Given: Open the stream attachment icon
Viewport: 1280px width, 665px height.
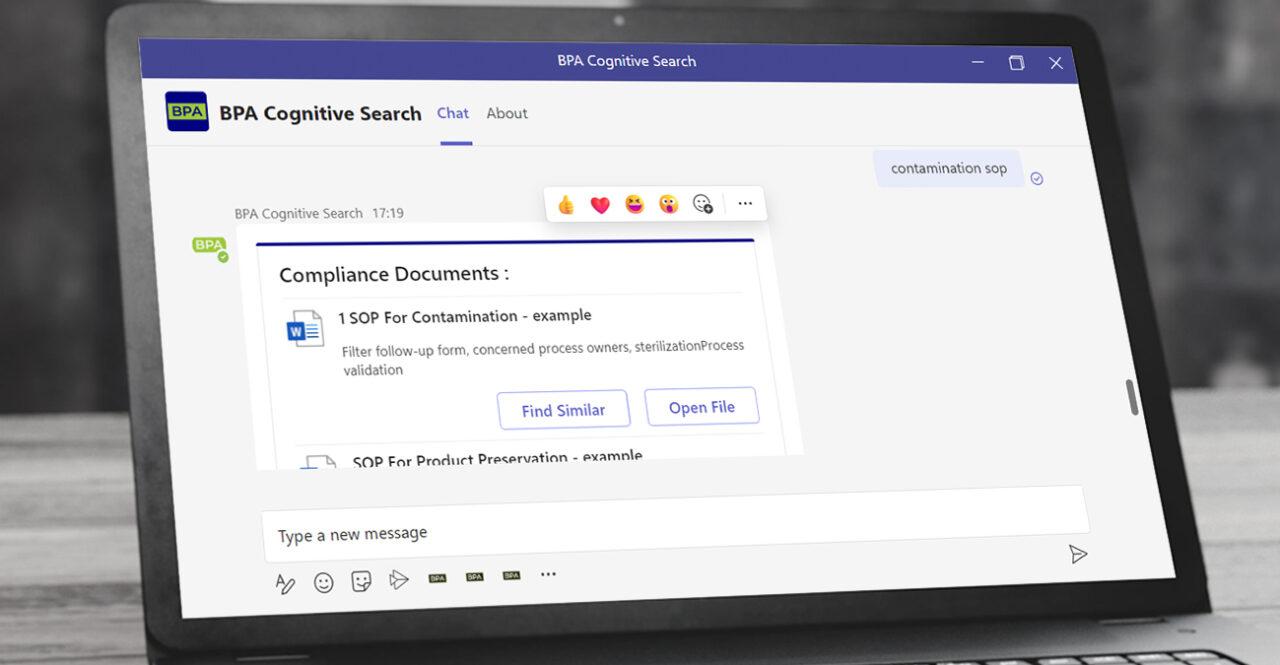Looking at the screenshot, I should 399,579.
